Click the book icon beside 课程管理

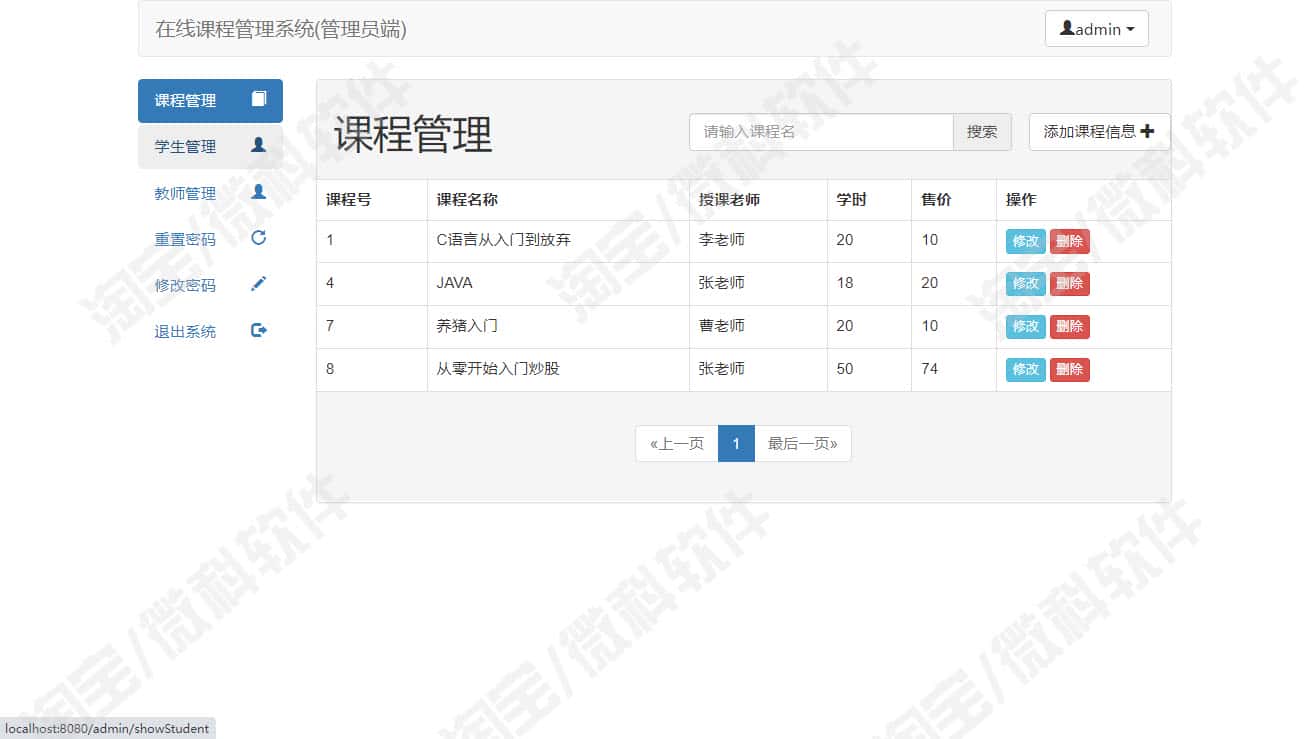click(x=259, y=99)
